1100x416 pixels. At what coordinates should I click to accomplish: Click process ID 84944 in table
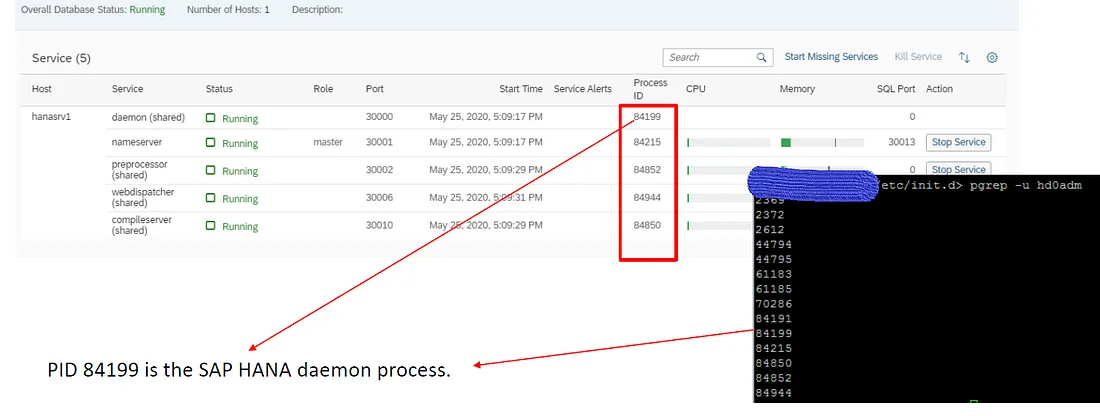click(x=647, y=197)
